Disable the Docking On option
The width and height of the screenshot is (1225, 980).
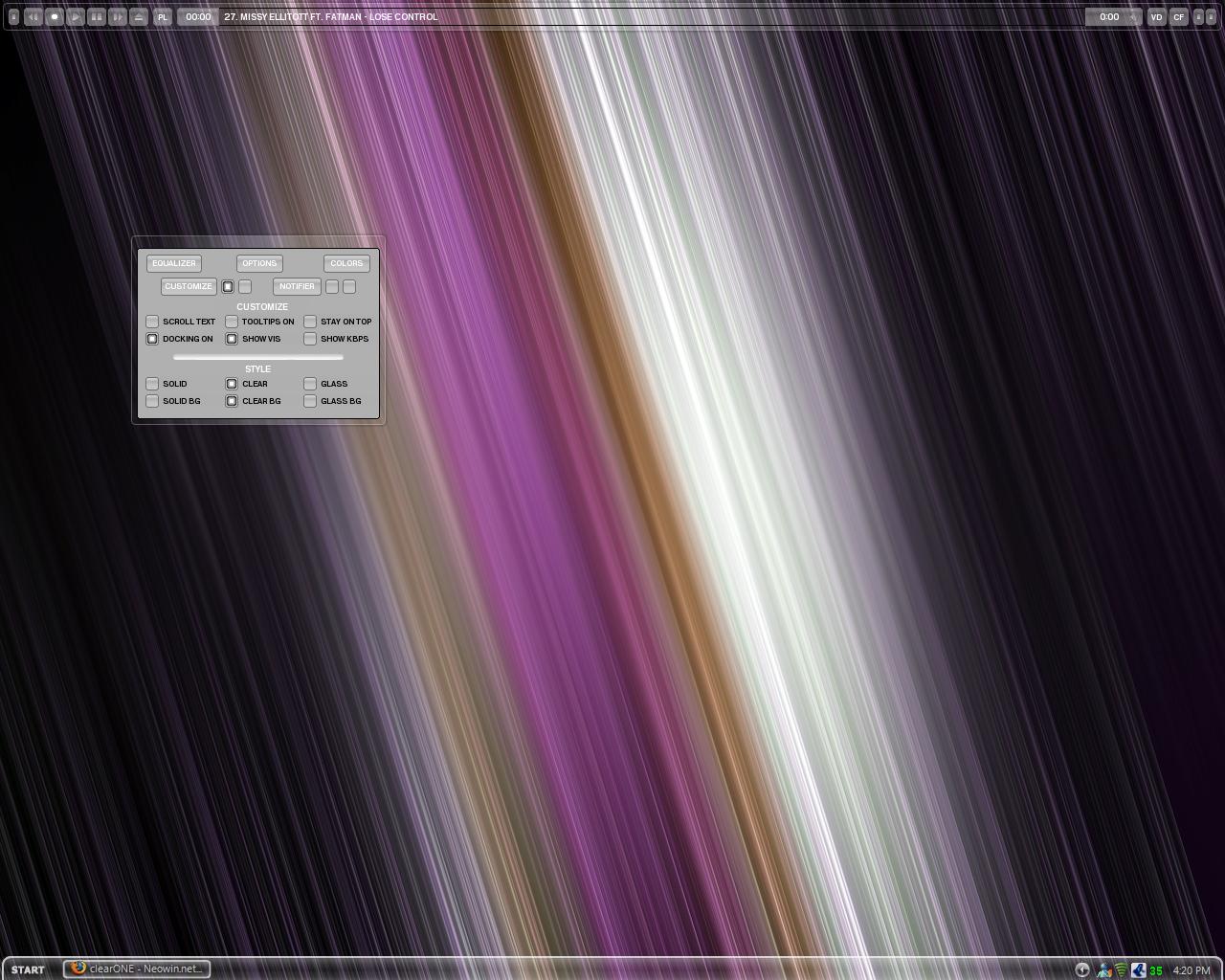click(152, 339)
